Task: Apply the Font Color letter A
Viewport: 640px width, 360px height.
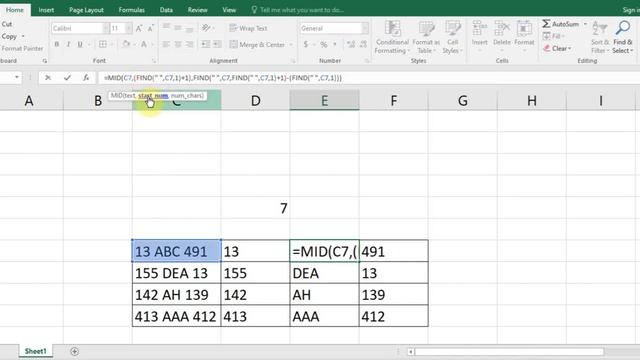Action: pos(144,44)
